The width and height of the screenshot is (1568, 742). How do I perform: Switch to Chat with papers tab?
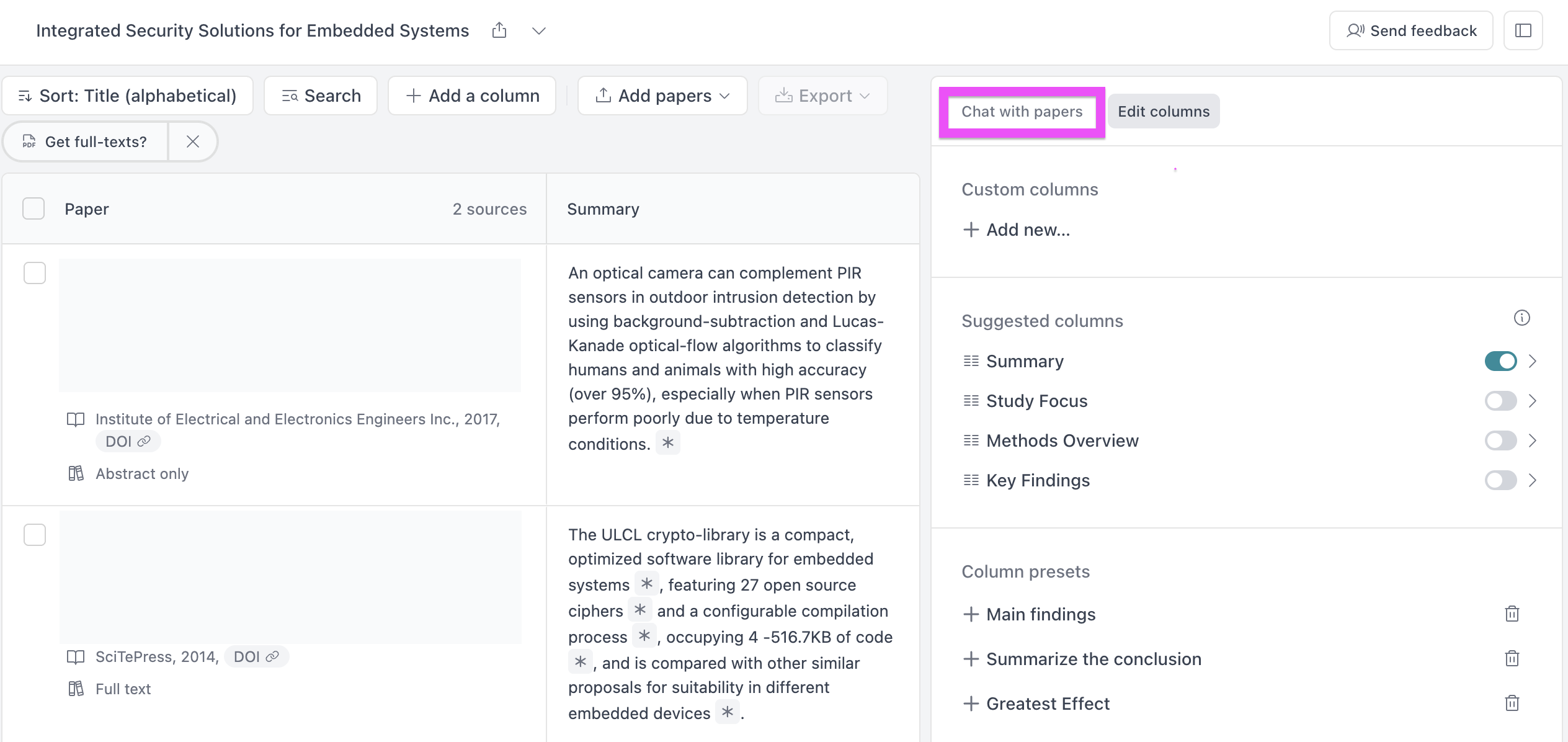click(x=1022, y=112)
